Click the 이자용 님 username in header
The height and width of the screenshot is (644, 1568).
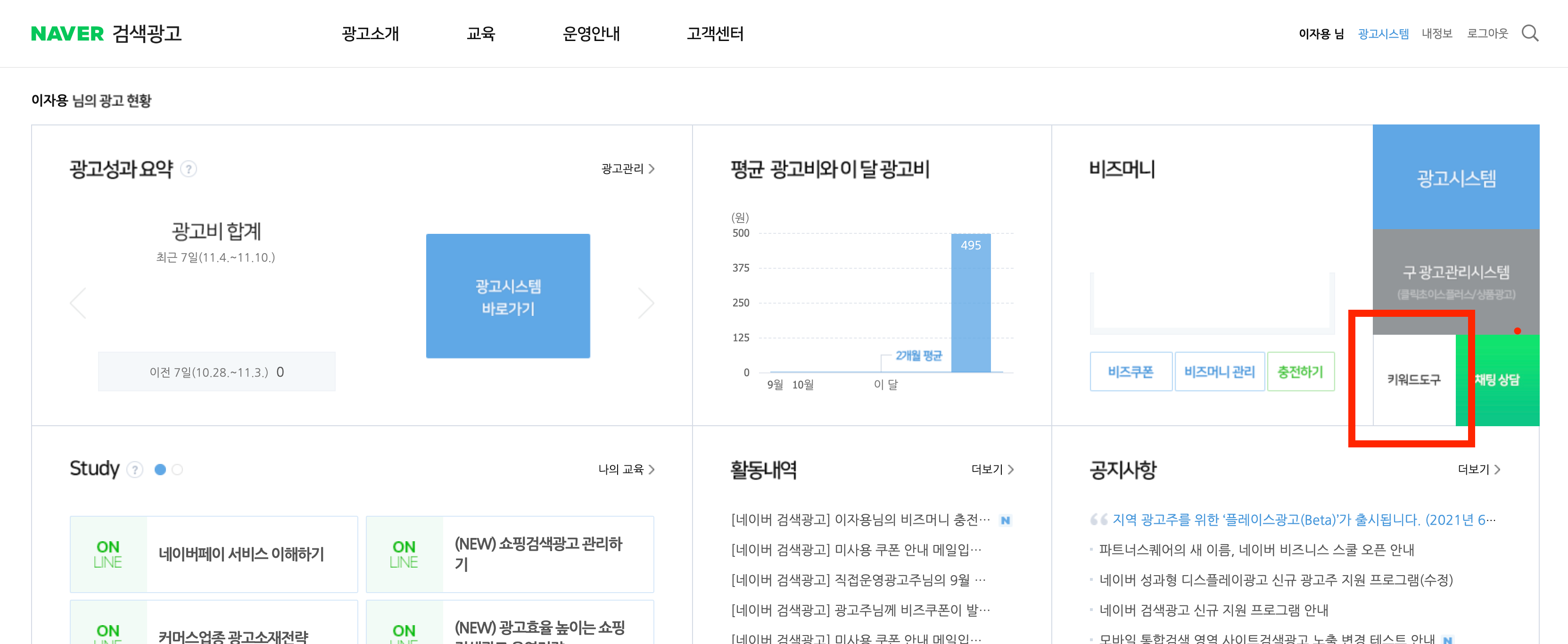click(1321, 33)
